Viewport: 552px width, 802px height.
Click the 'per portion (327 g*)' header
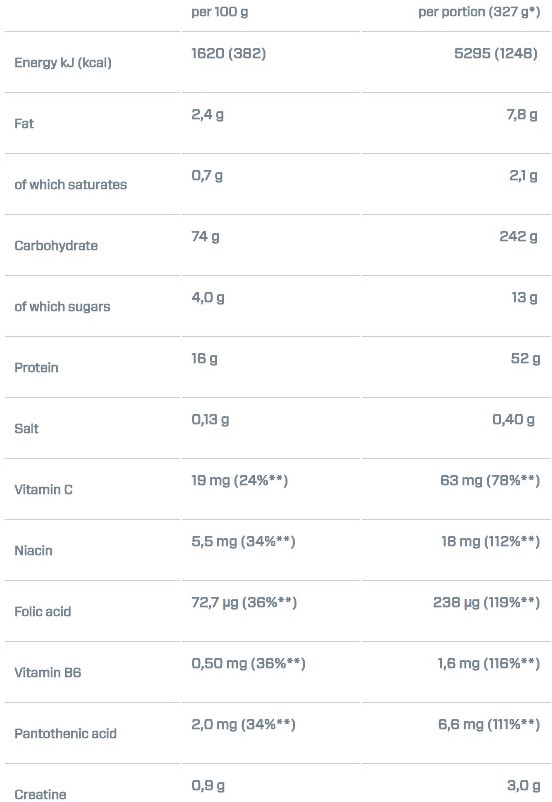(479, 12)
